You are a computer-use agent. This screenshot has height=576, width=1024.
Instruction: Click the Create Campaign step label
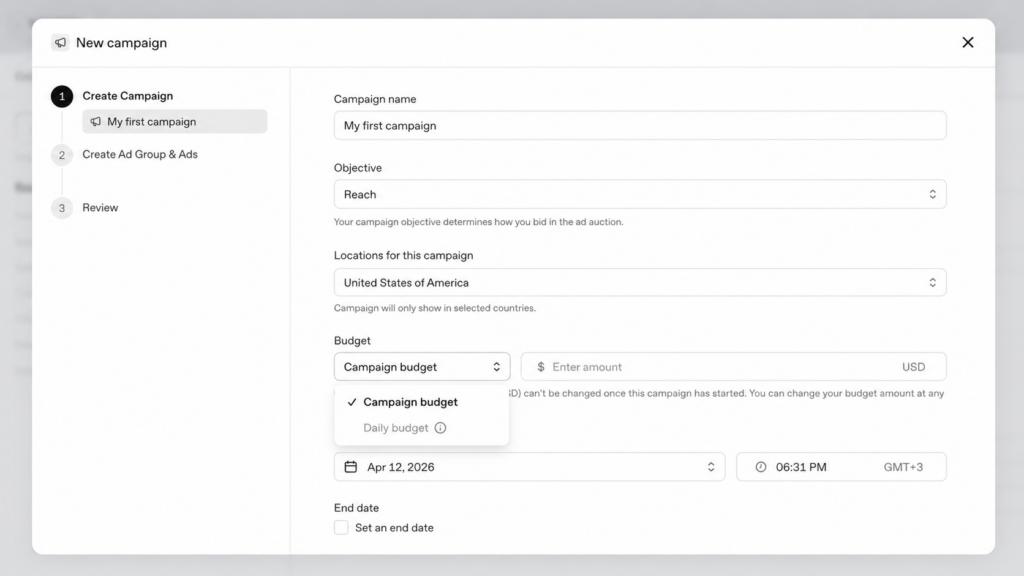click(127, 96)
